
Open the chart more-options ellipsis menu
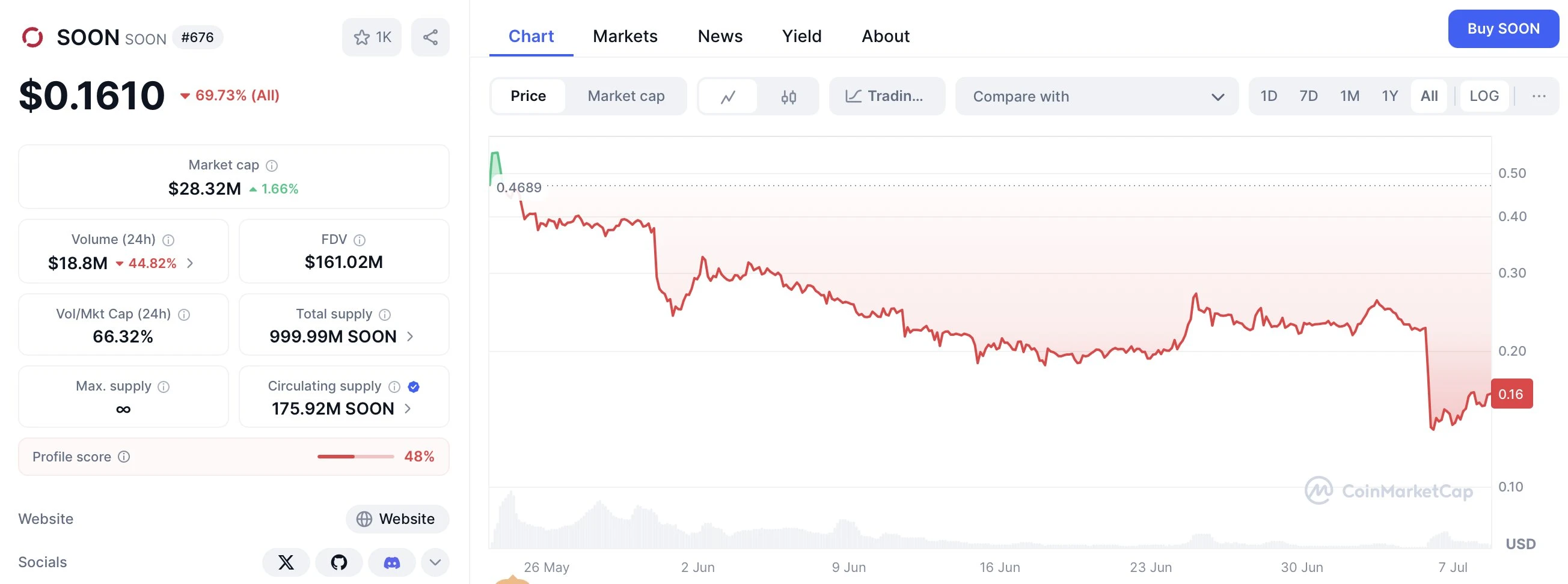coord(1539,96)
